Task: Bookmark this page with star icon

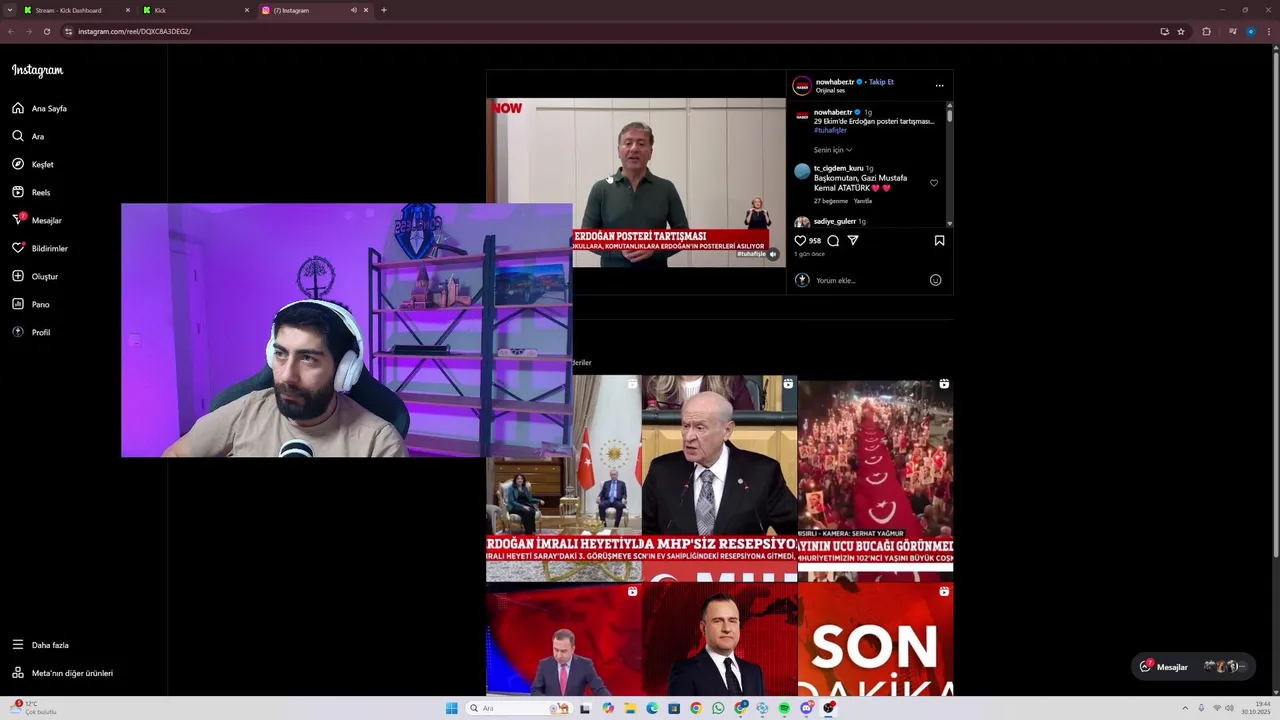Action: (x=1181, y=31)
